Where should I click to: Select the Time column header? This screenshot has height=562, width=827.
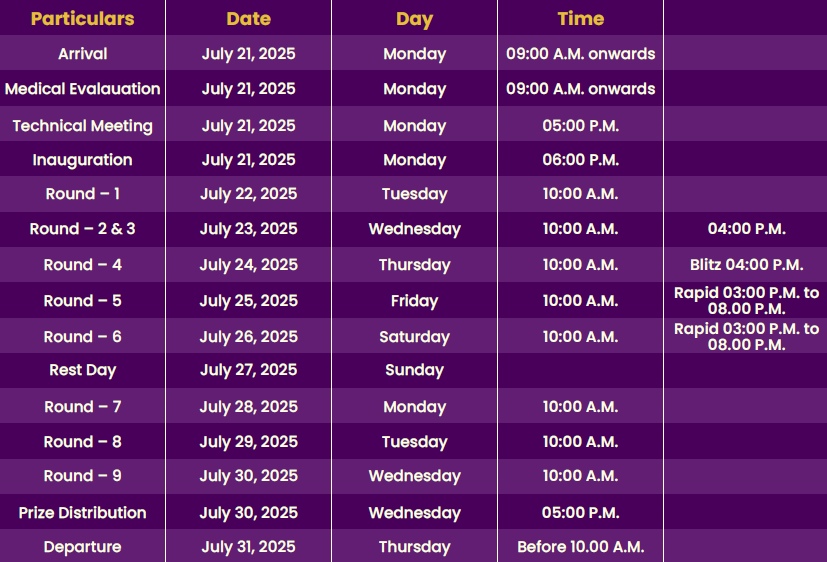coord(581,18)
